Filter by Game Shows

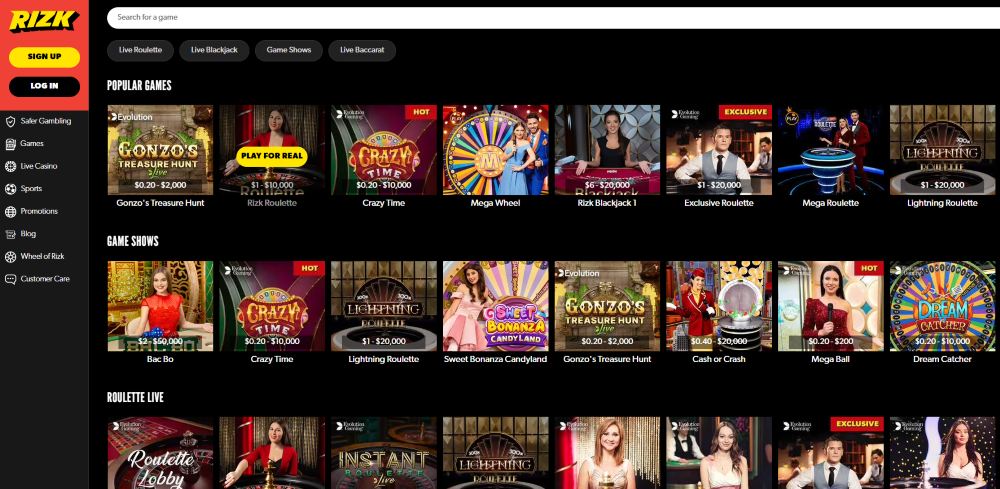[289, 50]
